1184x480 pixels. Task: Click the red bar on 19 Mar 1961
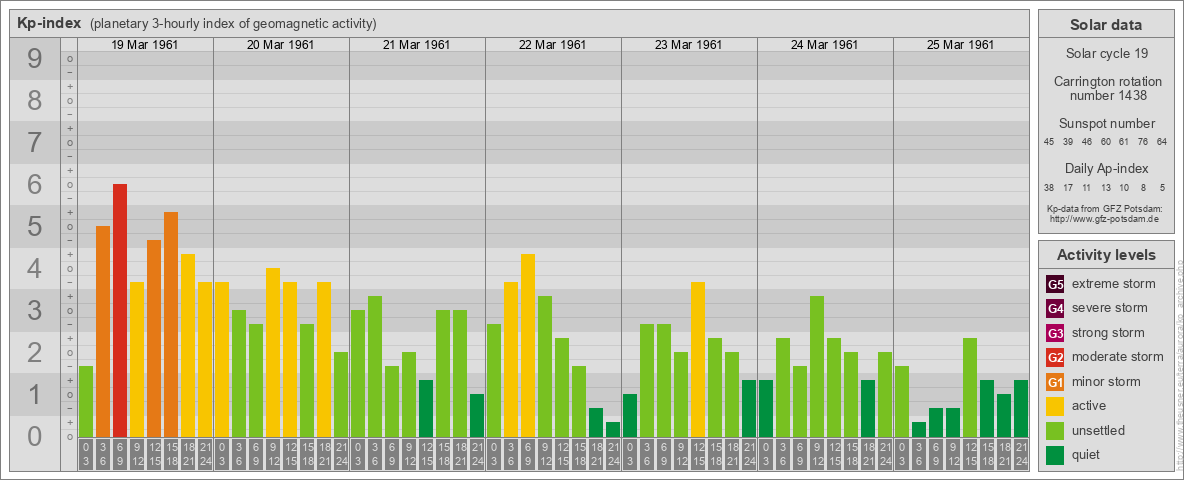click(120, 310)
